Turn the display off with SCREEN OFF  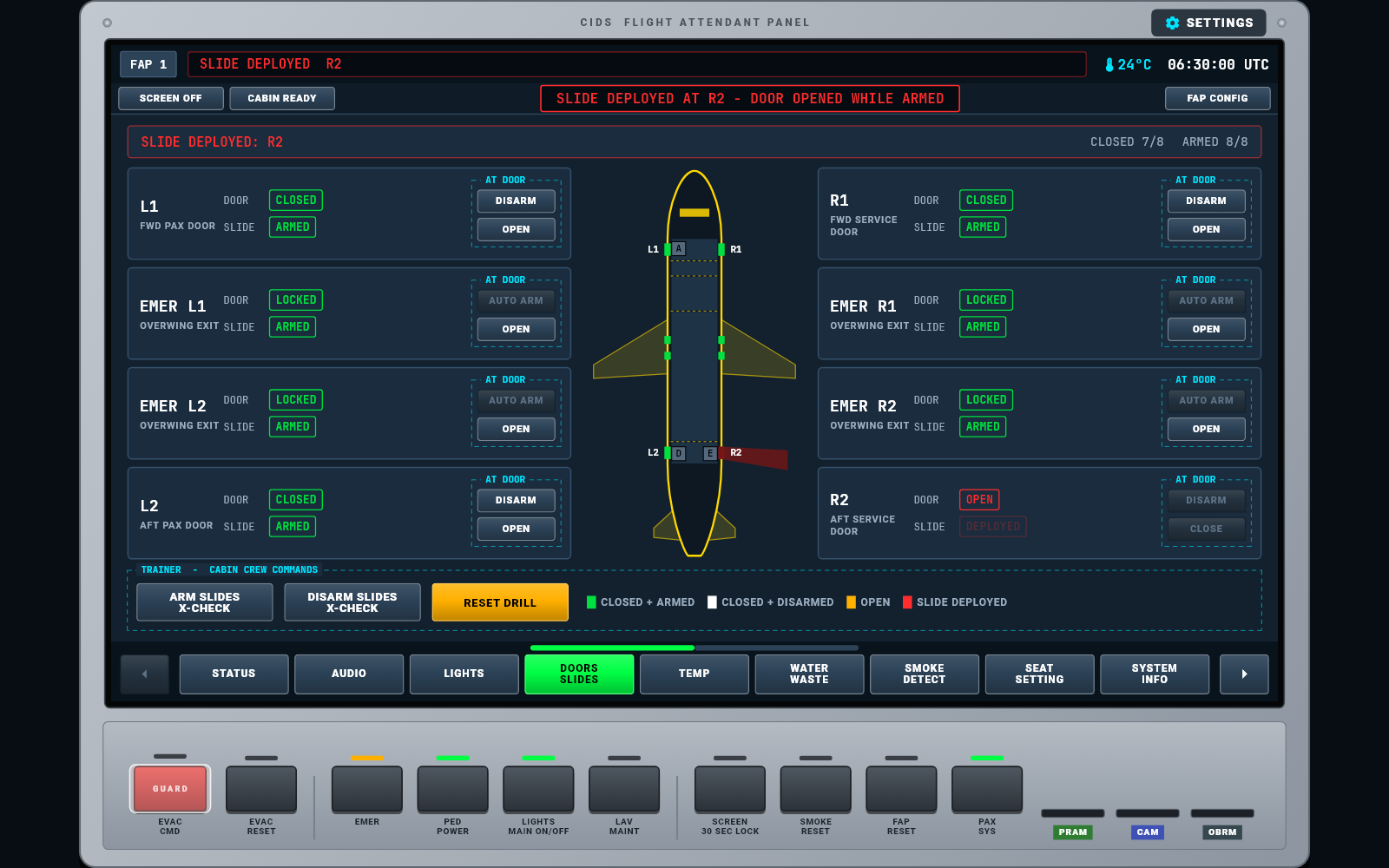point(171,99)
